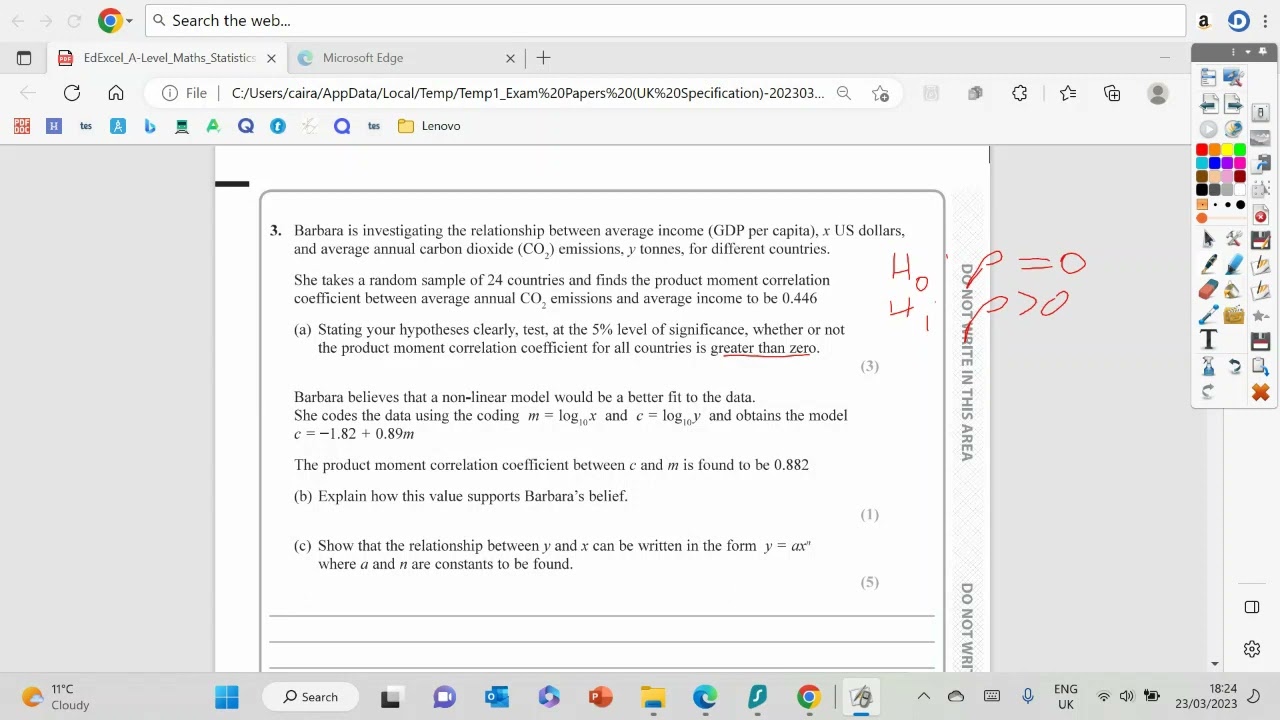Pick the red color swatch
Image resolution: width=1280 pixels, height=720 pixels.
[1202, 149]
